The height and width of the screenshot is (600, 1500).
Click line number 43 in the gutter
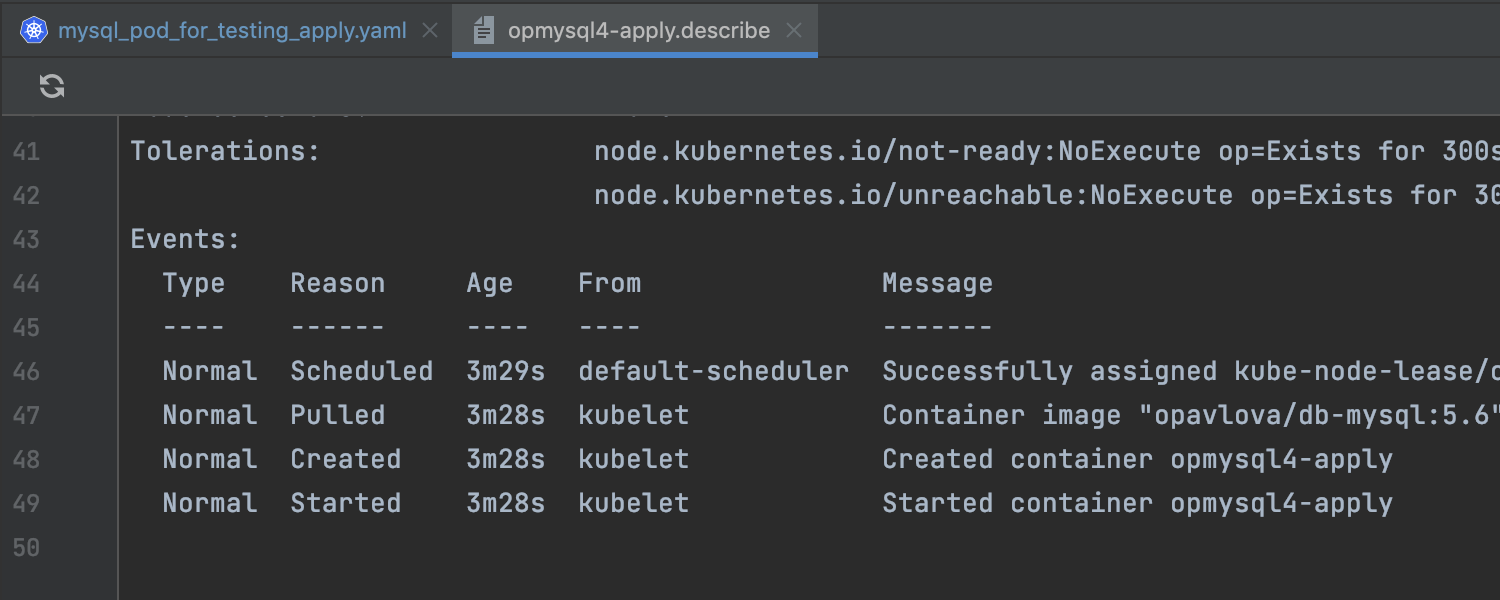[27, 240]
